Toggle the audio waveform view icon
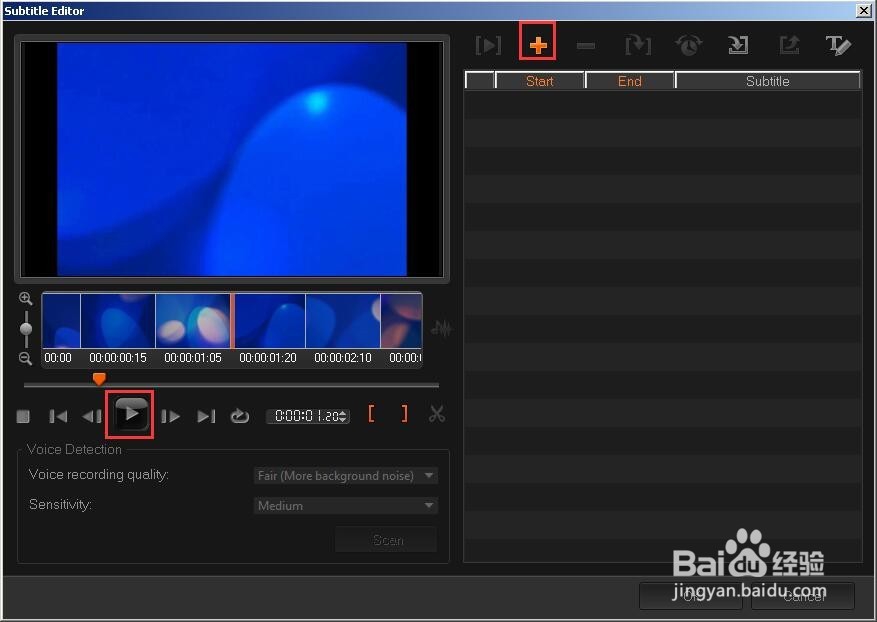 pyautogui.click(x=441, y=328)
